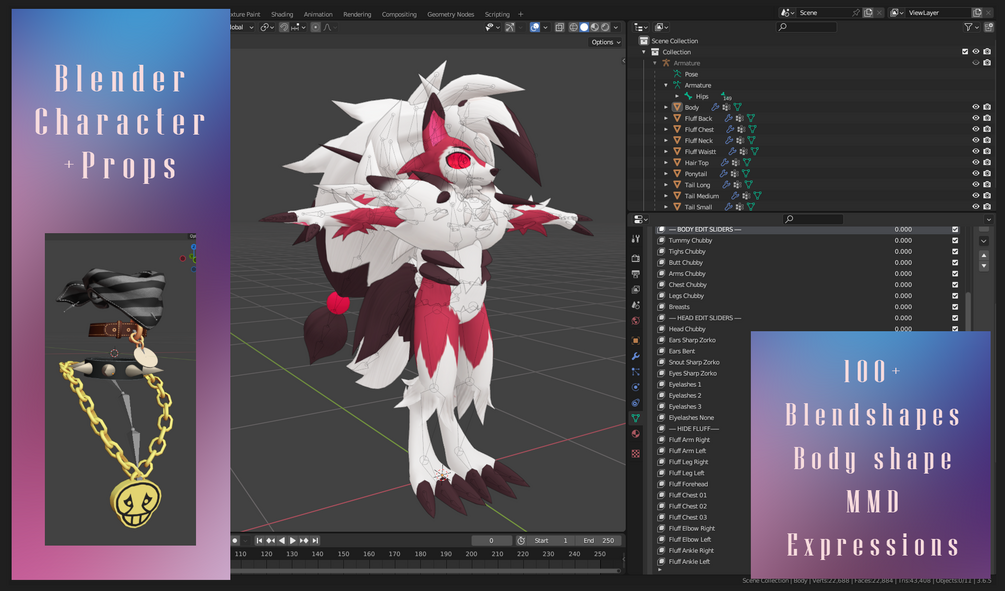Open shape key specials dropdown arrow
This screenshot has height=591, width=1005.
pos(983,241)
